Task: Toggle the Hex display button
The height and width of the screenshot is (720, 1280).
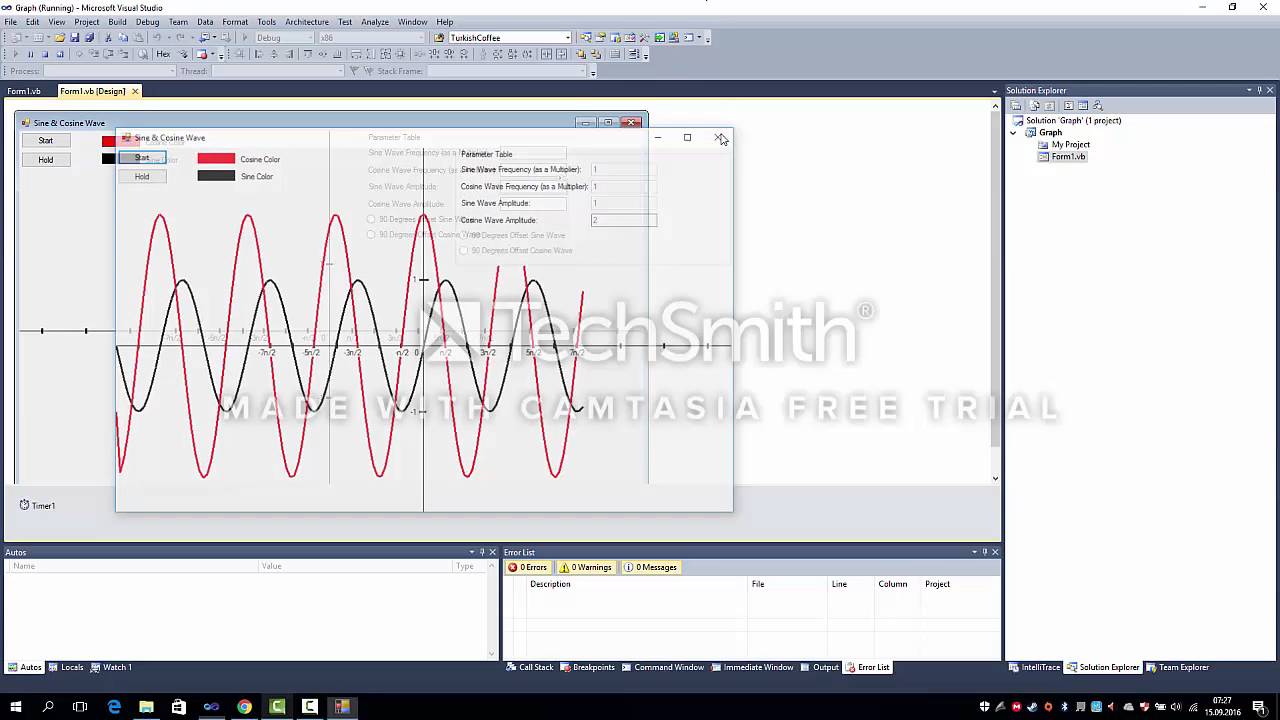Action: [163, 54]
